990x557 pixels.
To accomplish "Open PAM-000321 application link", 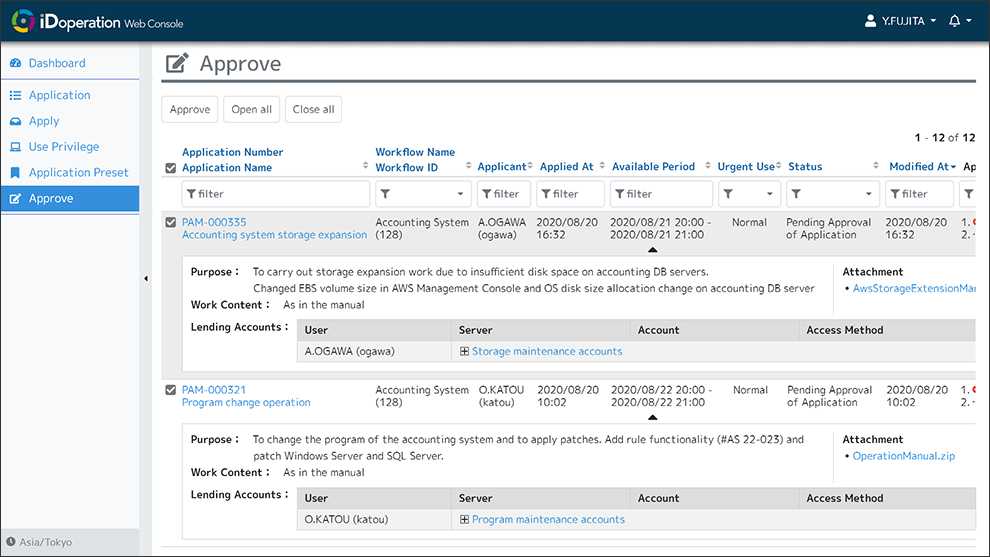I will coord(214,390).
